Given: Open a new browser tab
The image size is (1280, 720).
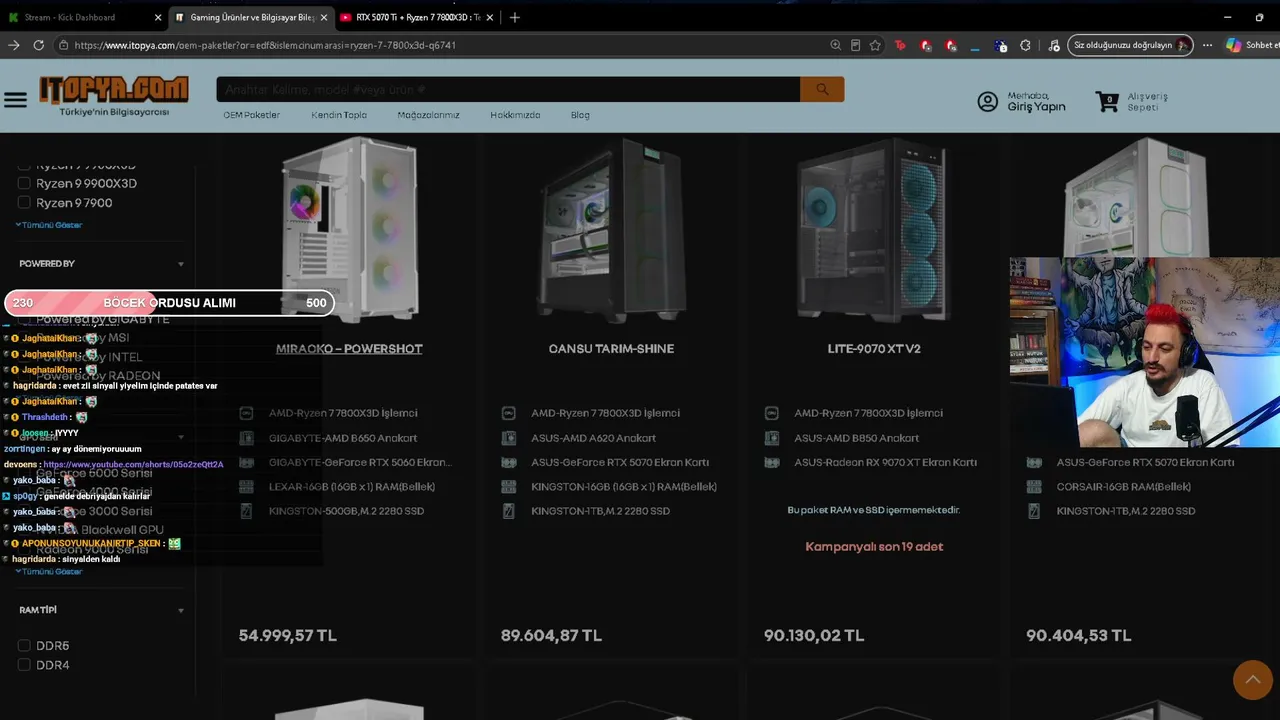Looking at the screenshot, I should click(x=514, y=17).
